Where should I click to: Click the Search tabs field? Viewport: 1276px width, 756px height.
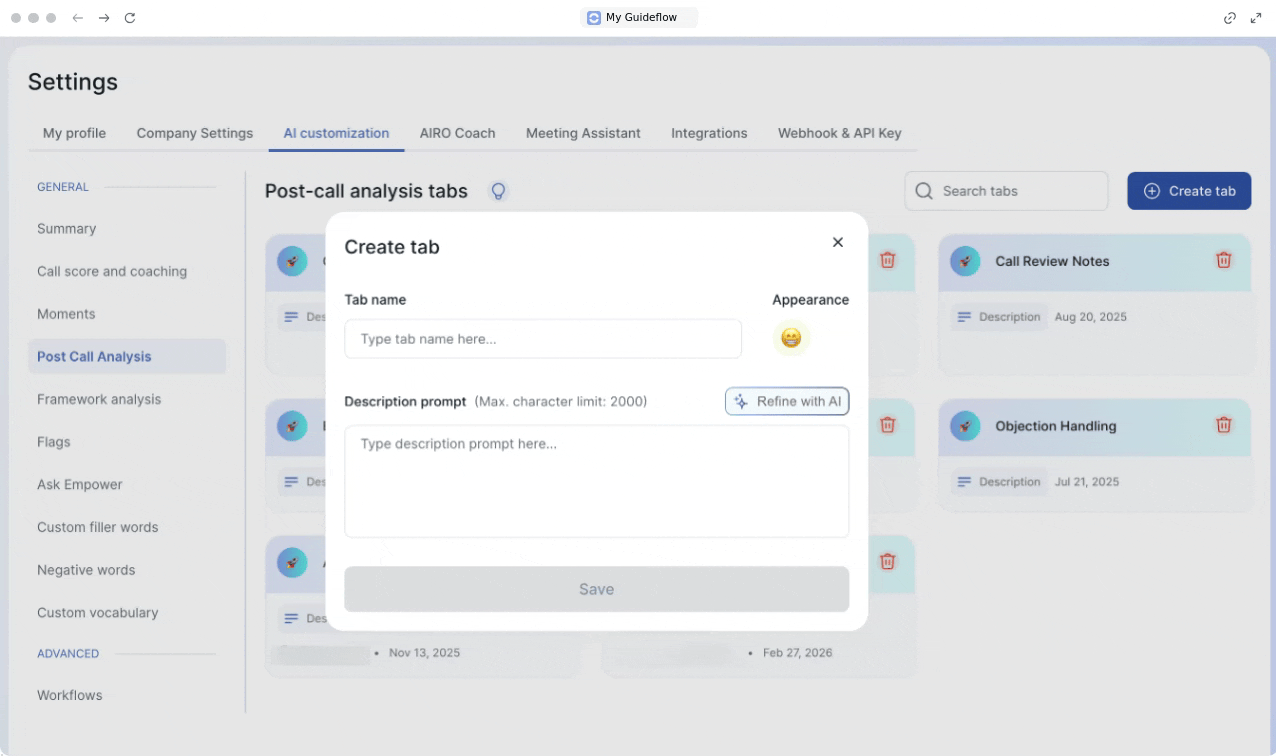[x=1006, y=191]
